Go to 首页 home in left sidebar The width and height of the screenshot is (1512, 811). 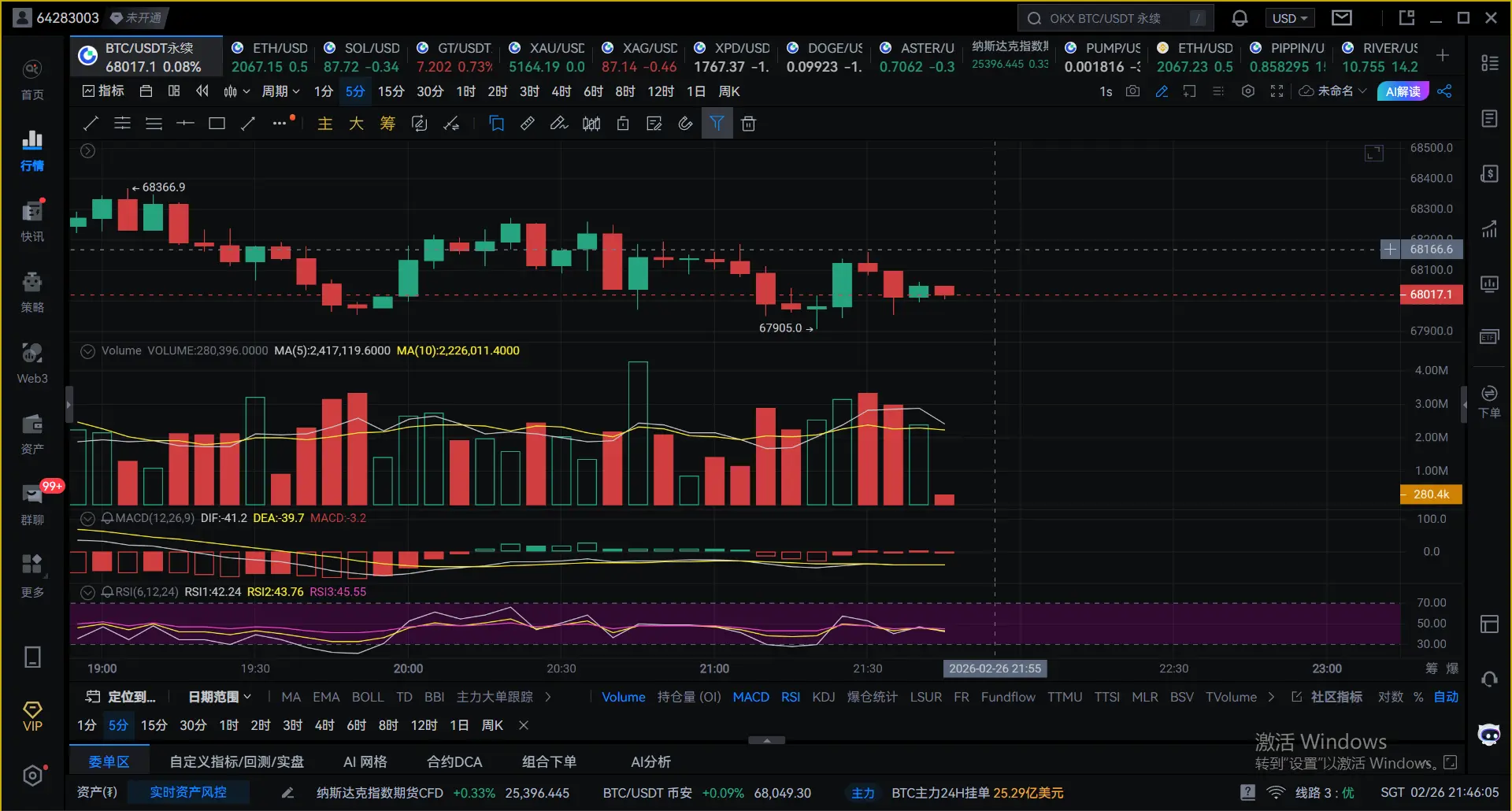(32, 80)
